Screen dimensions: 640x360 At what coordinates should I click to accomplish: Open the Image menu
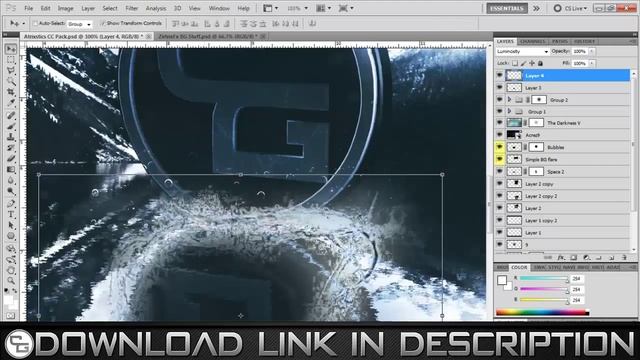[65, 8]
